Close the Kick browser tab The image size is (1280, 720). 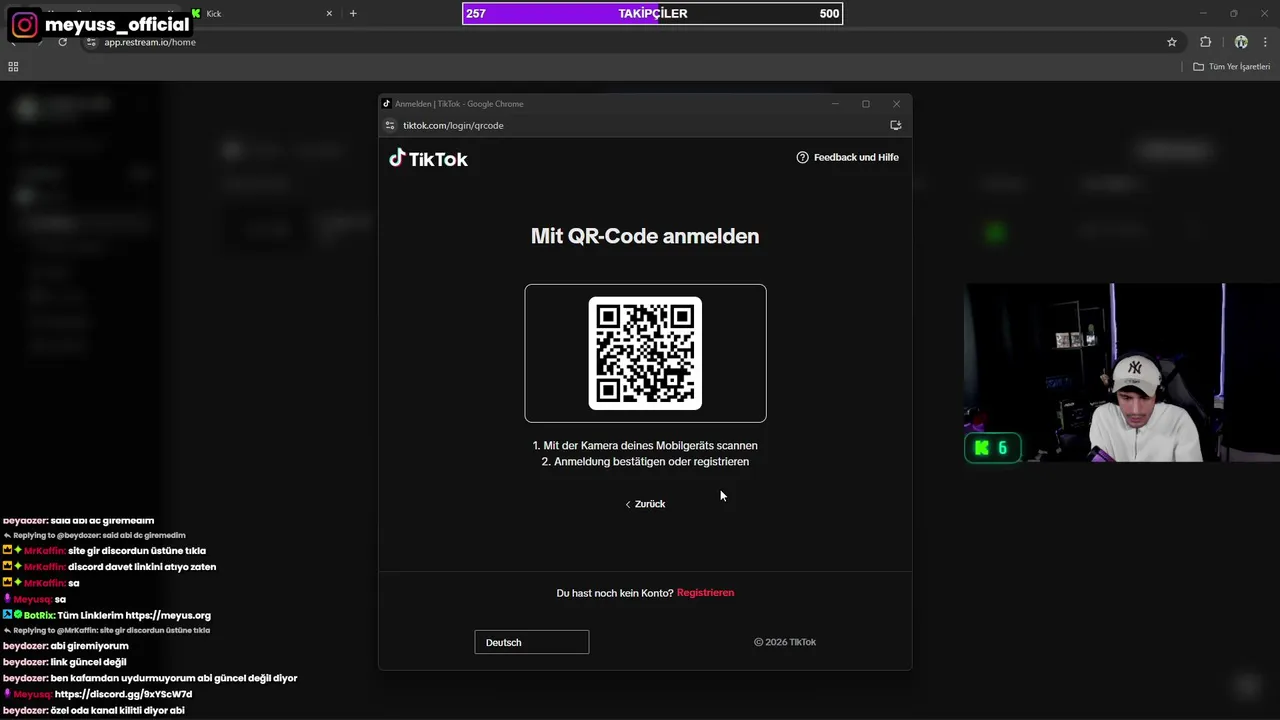click(329, 14)
